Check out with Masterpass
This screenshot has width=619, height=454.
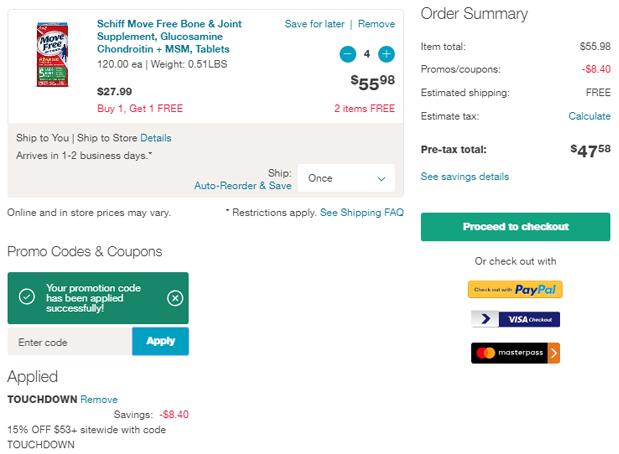(x=515, y=353)
